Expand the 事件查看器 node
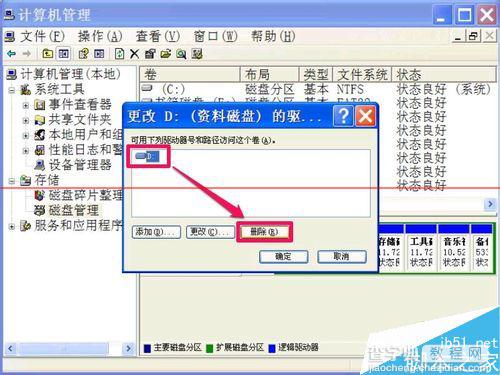The image size is (500, 375). (26, 105)
